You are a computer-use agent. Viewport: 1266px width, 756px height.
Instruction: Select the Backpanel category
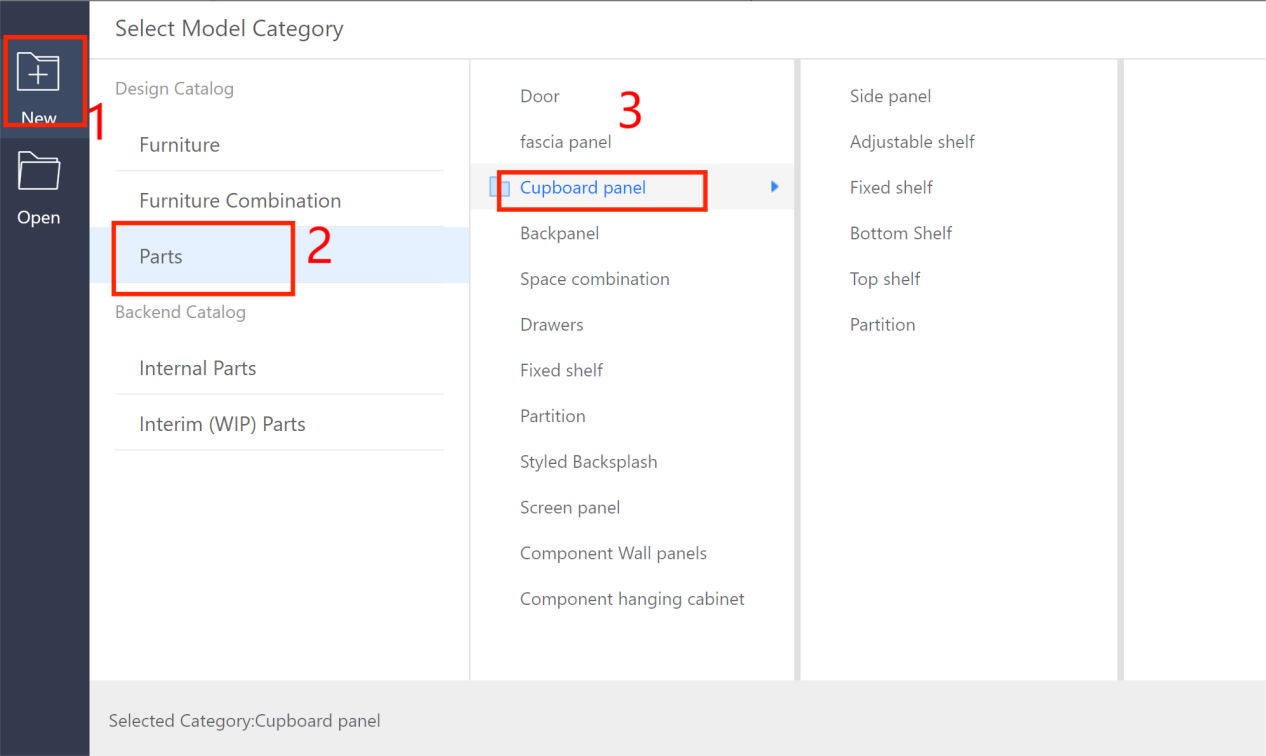click(x=560, y=234)
